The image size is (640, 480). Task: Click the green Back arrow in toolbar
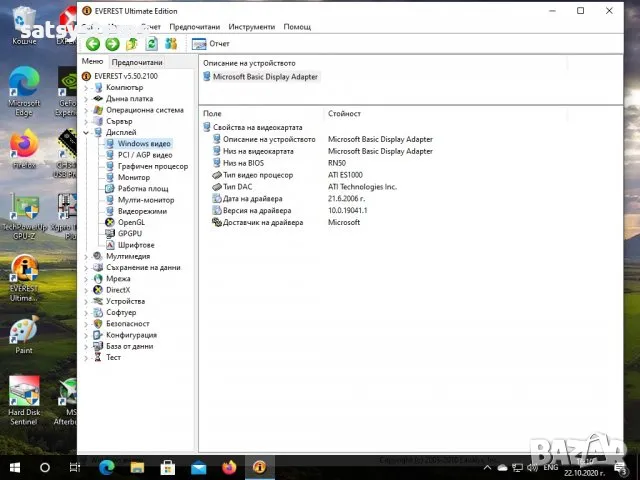pos(93,44)
